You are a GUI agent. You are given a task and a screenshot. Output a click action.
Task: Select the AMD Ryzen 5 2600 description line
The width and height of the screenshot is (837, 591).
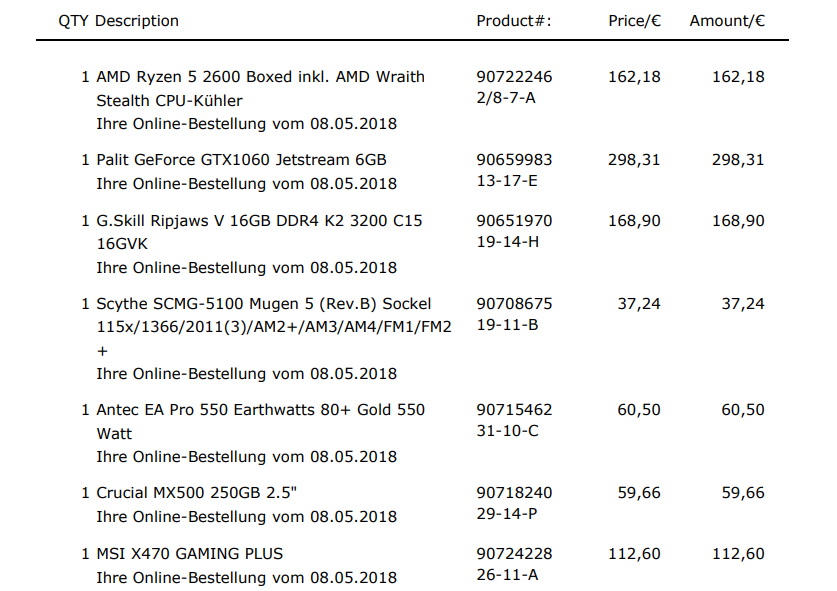260,77
